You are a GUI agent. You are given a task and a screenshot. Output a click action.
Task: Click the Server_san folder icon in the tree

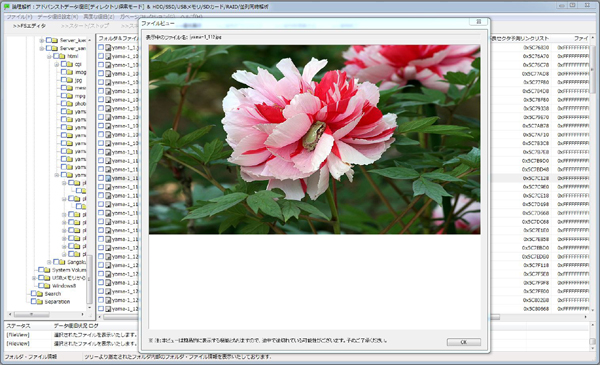(x=55, y=48)
